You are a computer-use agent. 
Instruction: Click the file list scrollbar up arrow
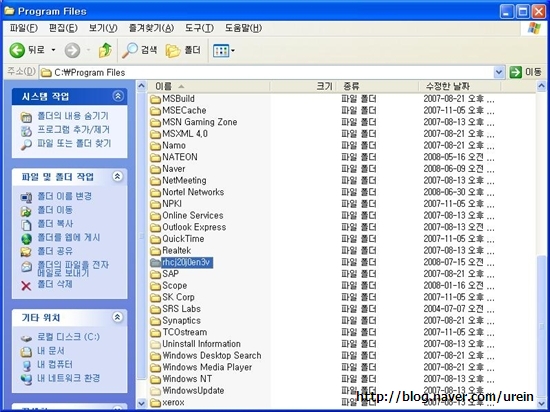pyautogui.click(x=541, y=86)
